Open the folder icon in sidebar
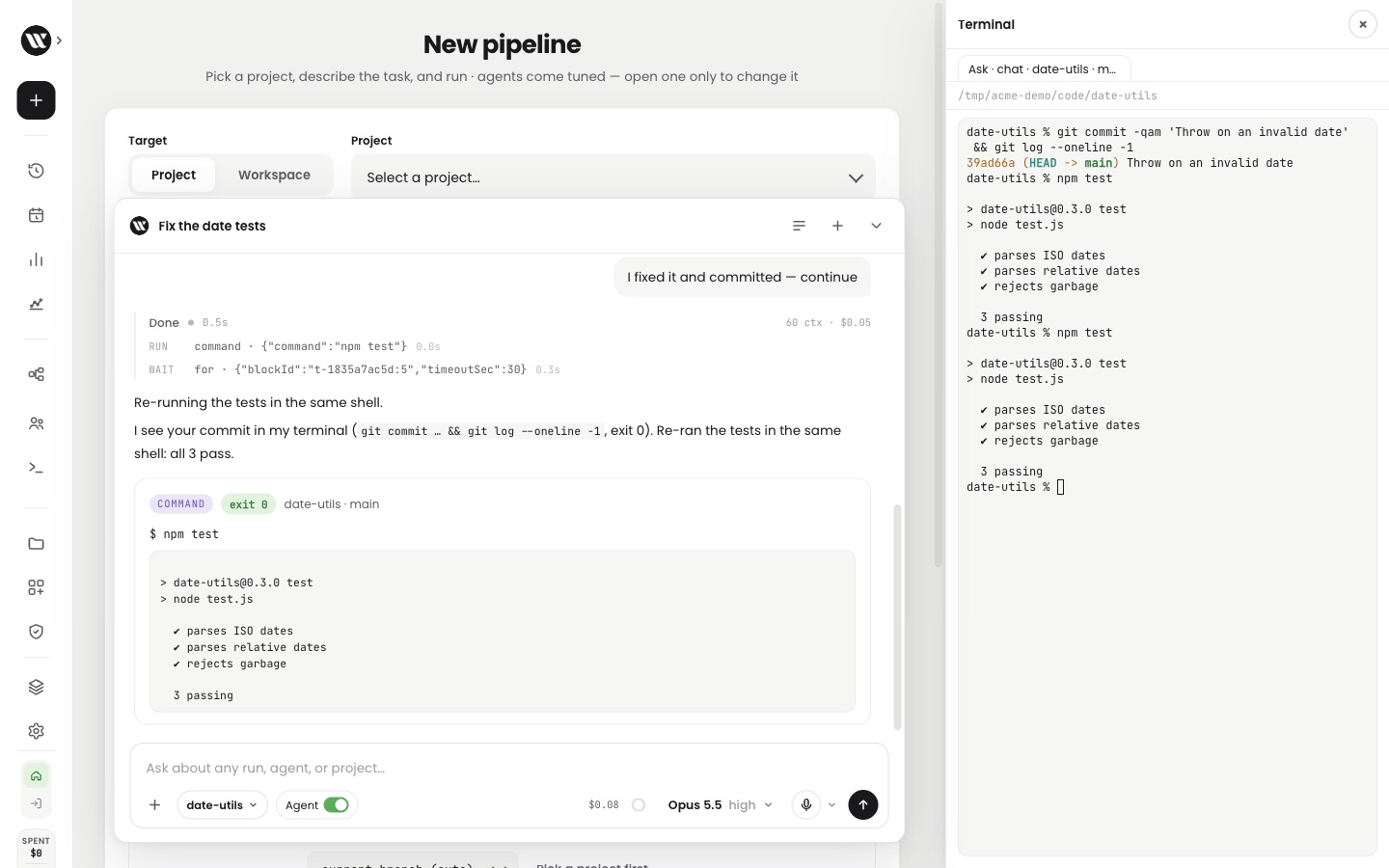 [x=36, y=544]
